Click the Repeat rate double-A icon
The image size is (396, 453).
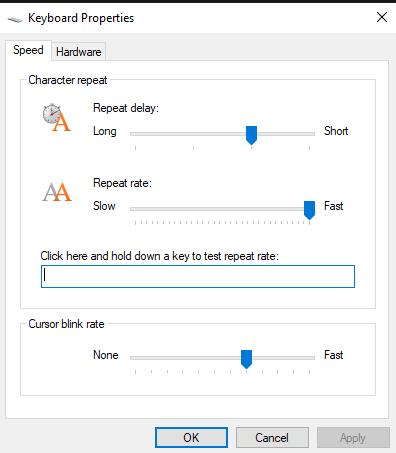click(x=57, y=192)
